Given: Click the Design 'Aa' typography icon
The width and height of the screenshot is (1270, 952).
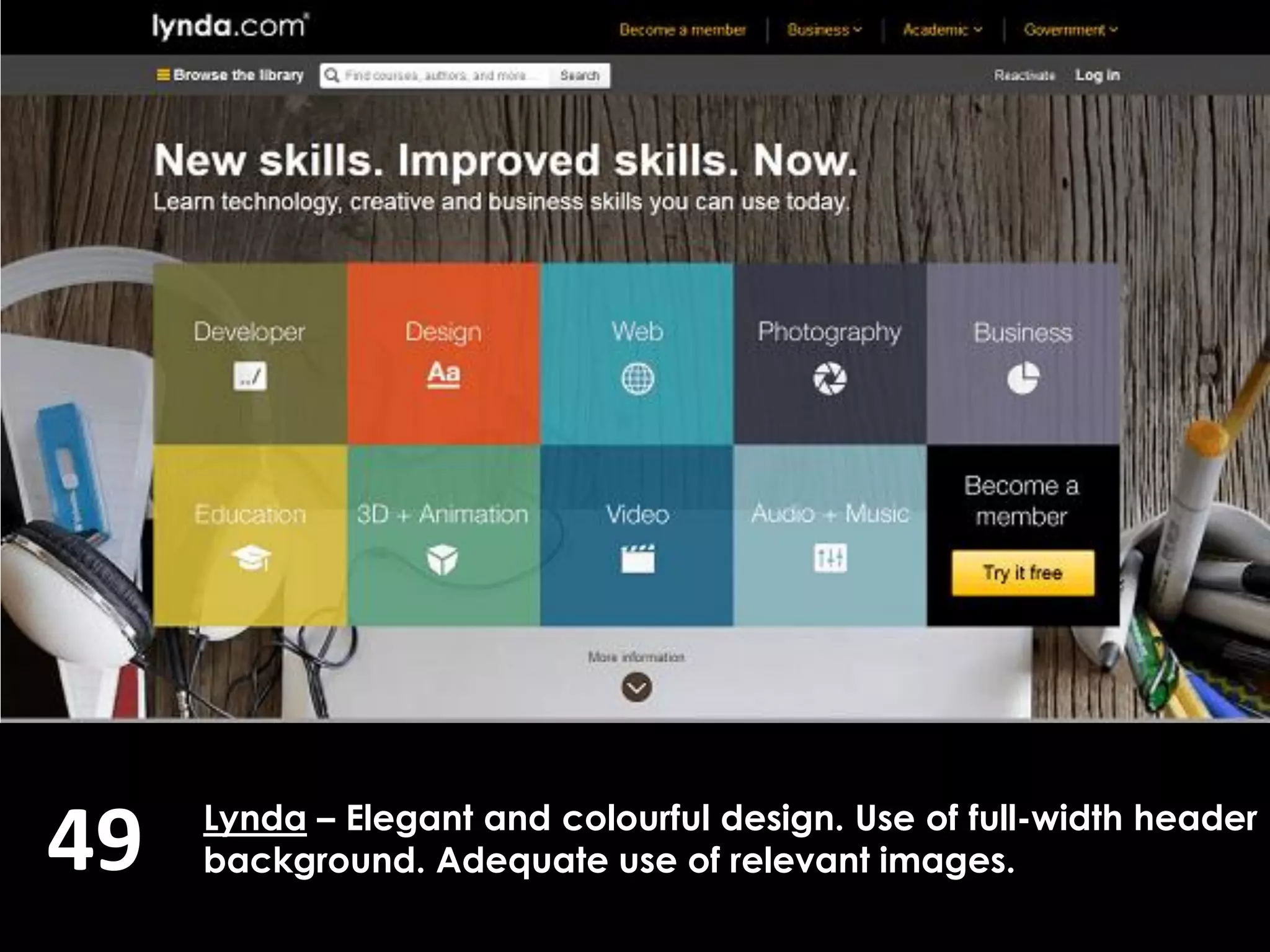Looking at the screenshot, I should tap(443, 374).
